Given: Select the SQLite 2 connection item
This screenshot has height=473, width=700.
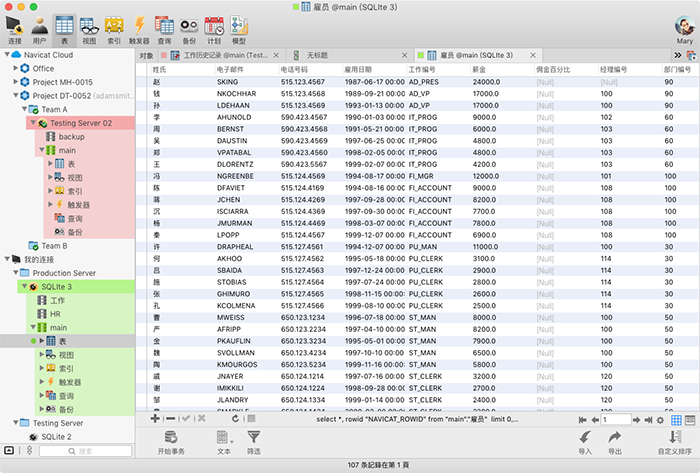Looking at the screenshot, I should (x=56, y=437).
